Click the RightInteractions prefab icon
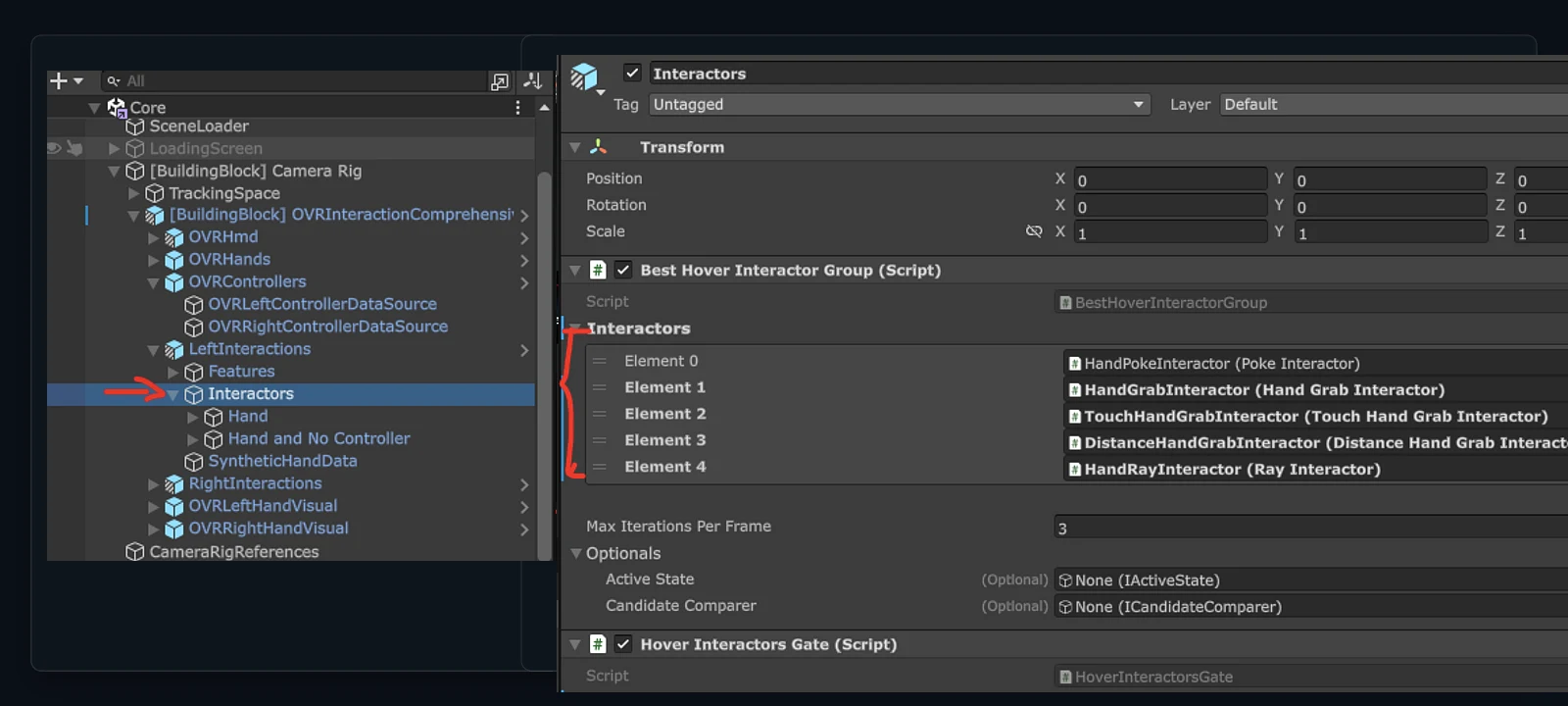The height and width of the screenshot is (706, 1568). (174, 483)
